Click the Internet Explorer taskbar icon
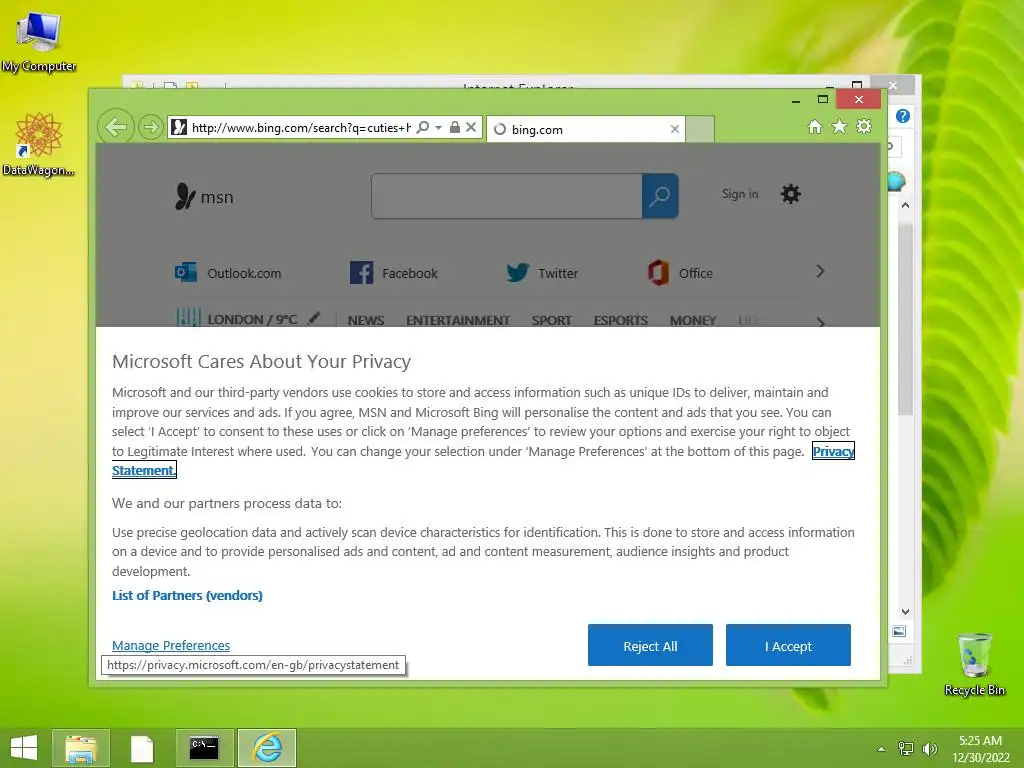Screen dimensions: 1024x768 tap(267, 748)
